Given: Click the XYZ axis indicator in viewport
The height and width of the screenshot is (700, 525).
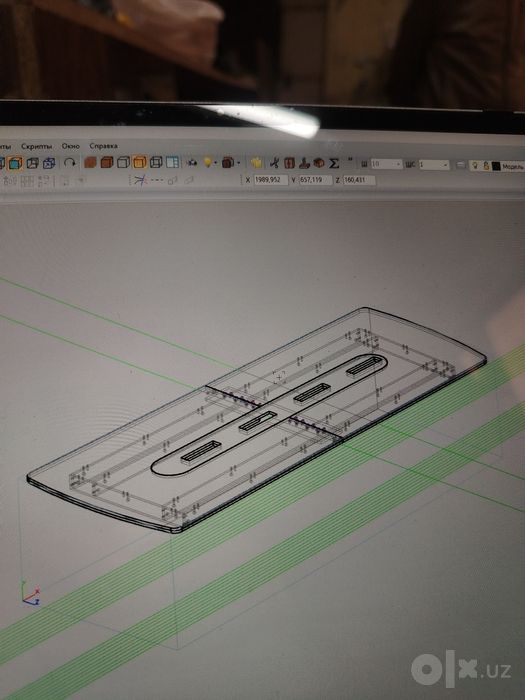Looking at the screenshot, I should 30,595.
